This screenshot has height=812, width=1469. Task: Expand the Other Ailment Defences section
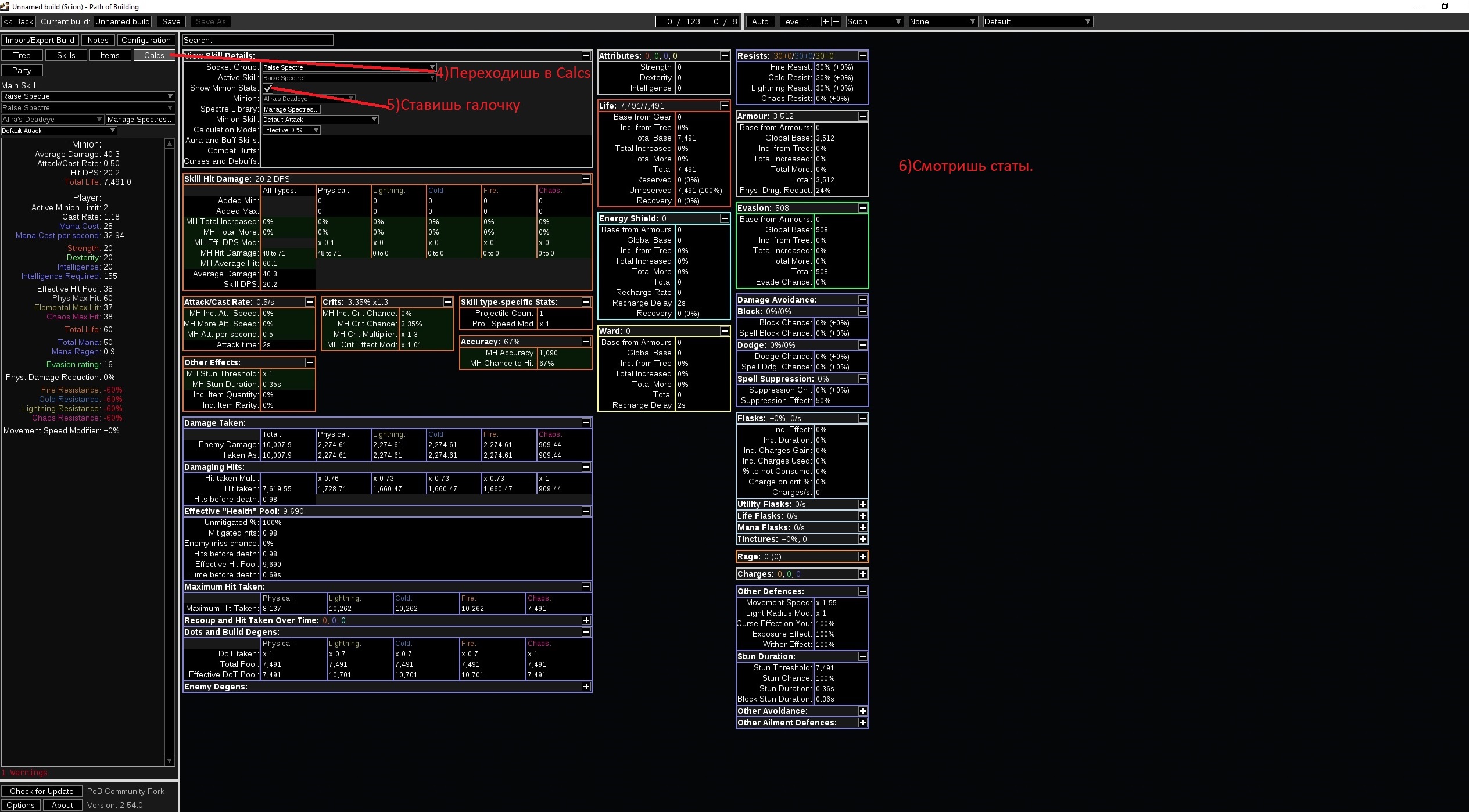pos(862,723)
